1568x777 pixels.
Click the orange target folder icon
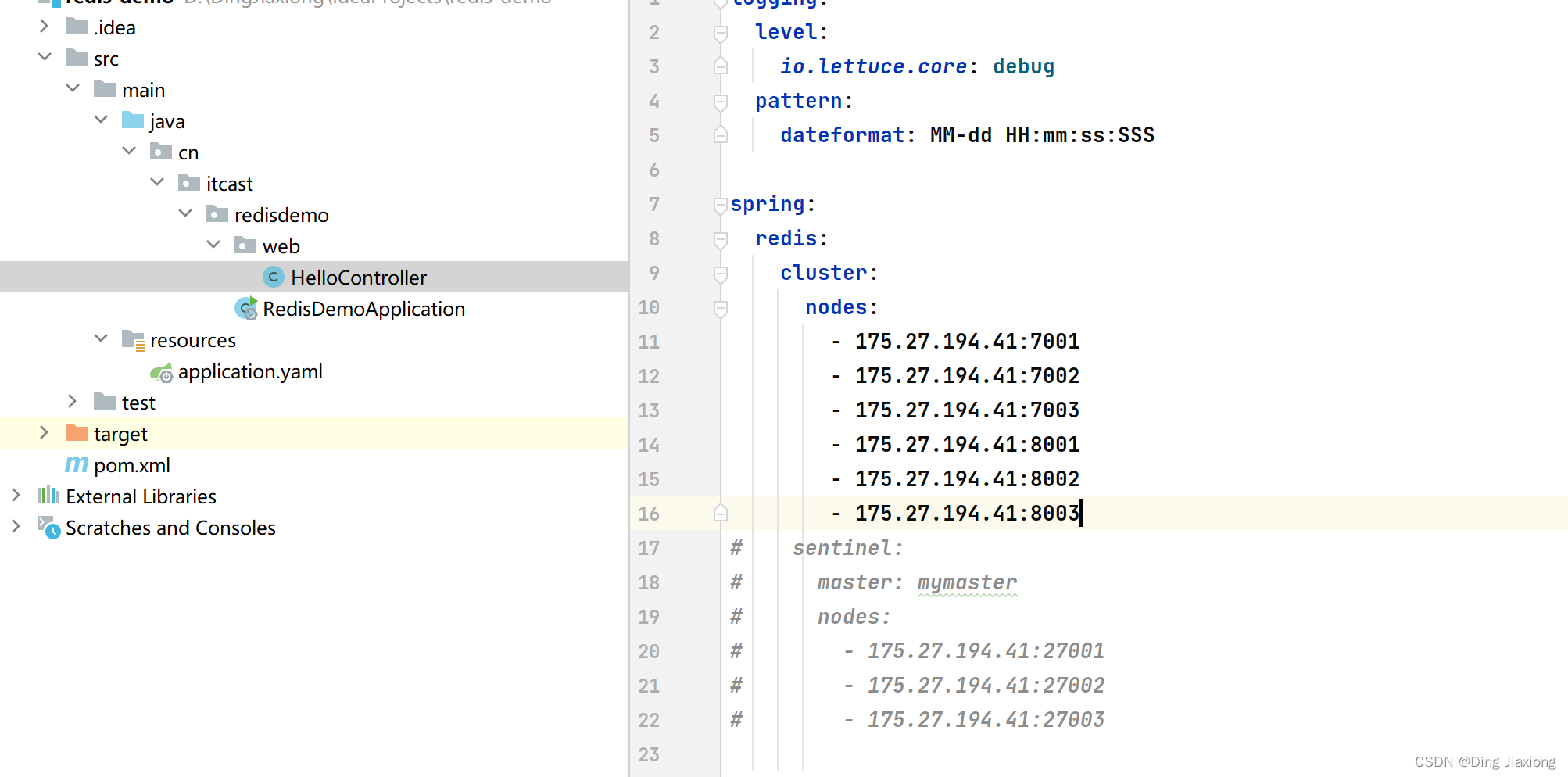click(x=77, y=433)
